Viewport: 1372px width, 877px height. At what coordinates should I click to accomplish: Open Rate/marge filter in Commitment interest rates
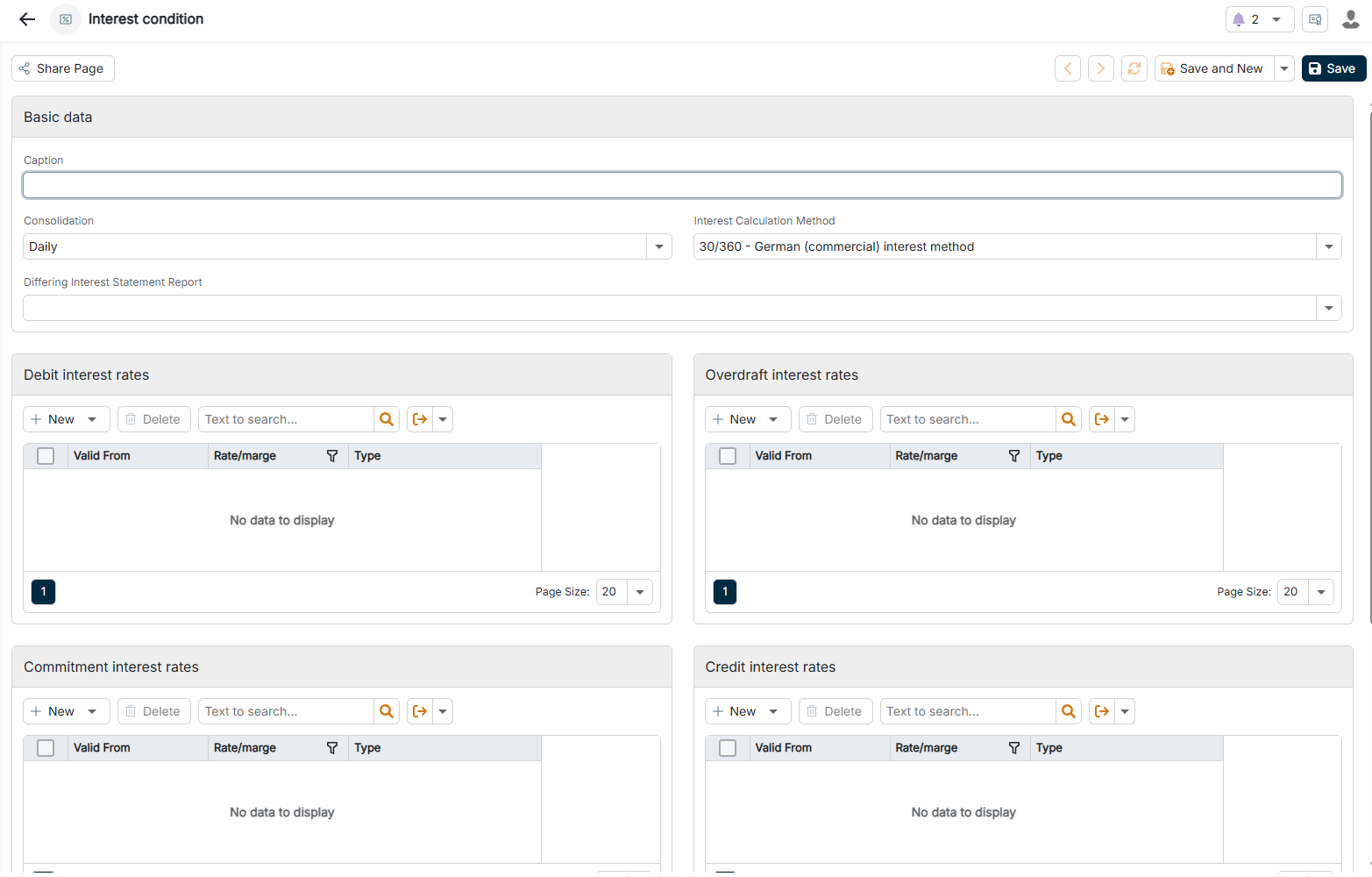pyautogui.click(x=332, y=748)
